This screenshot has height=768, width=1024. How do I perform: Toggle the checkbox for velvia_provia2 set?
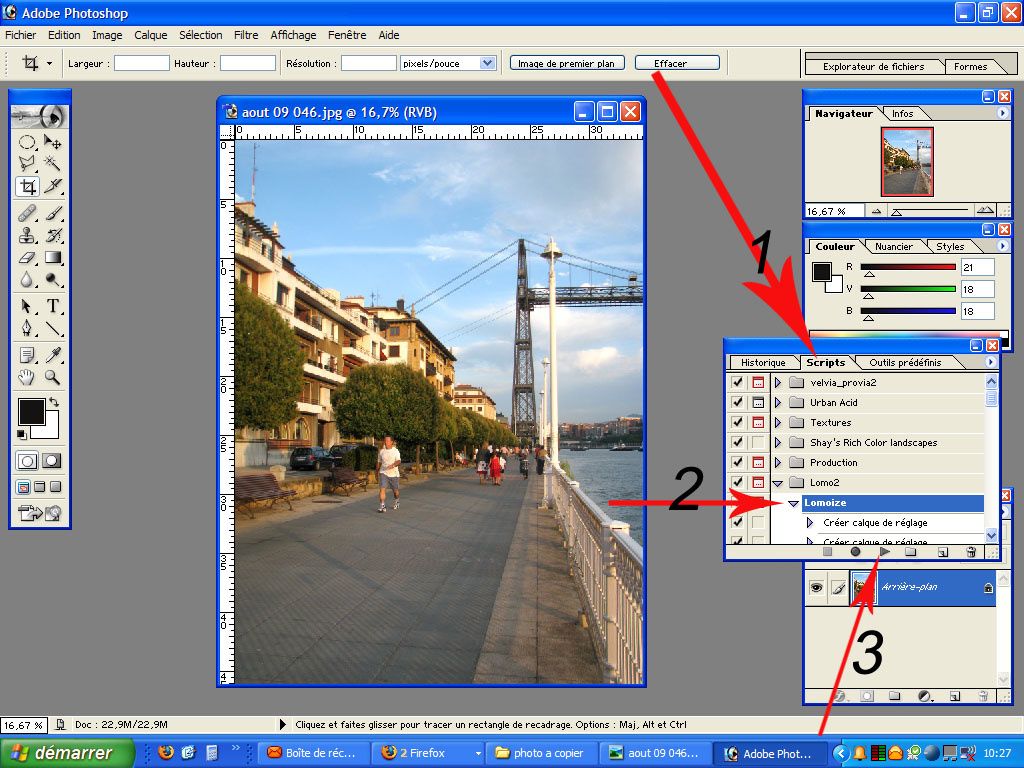click(x=737, y=383)
